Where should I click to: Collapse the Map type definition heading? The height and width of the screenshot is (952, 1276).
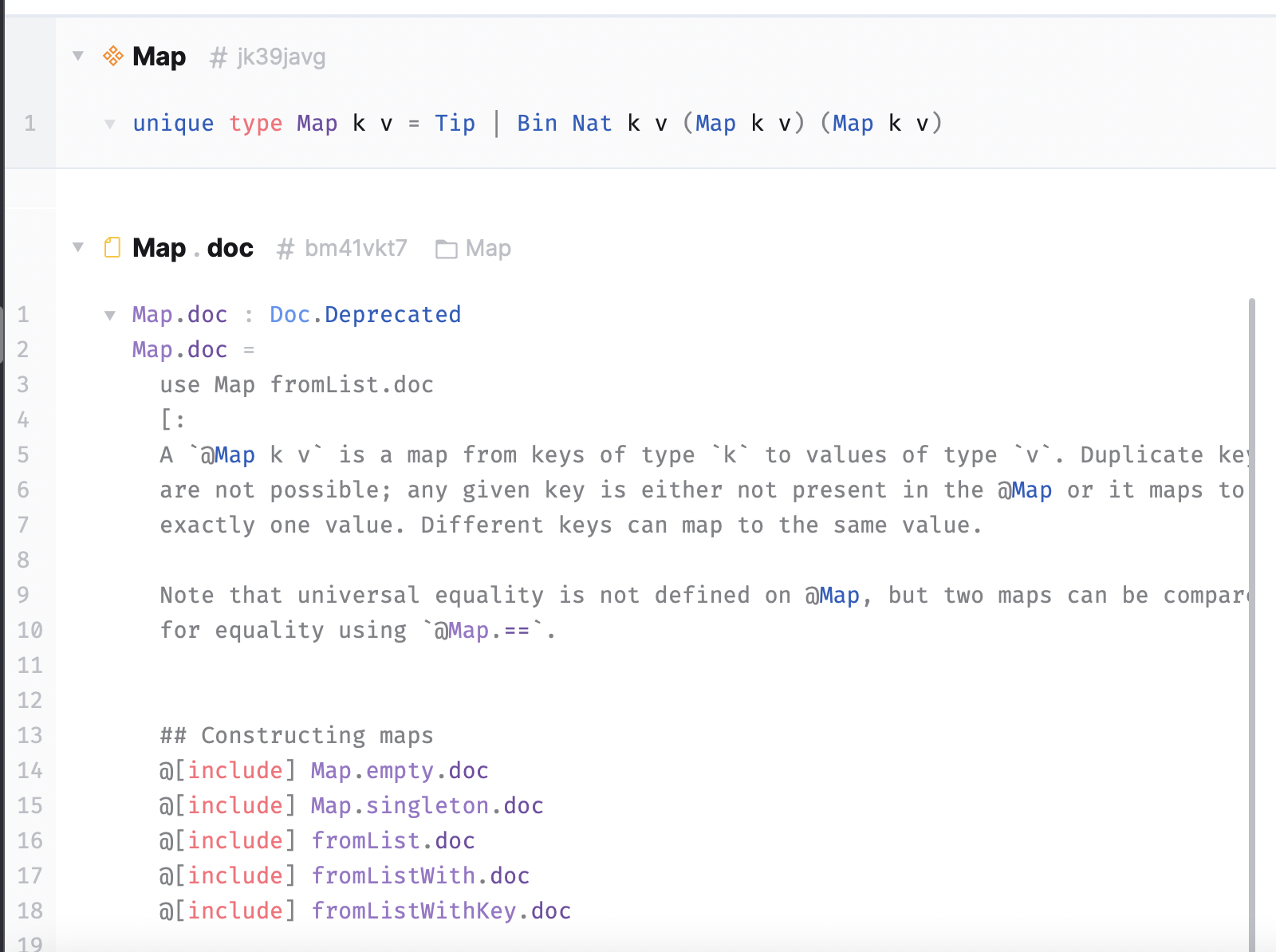(77, 56)
